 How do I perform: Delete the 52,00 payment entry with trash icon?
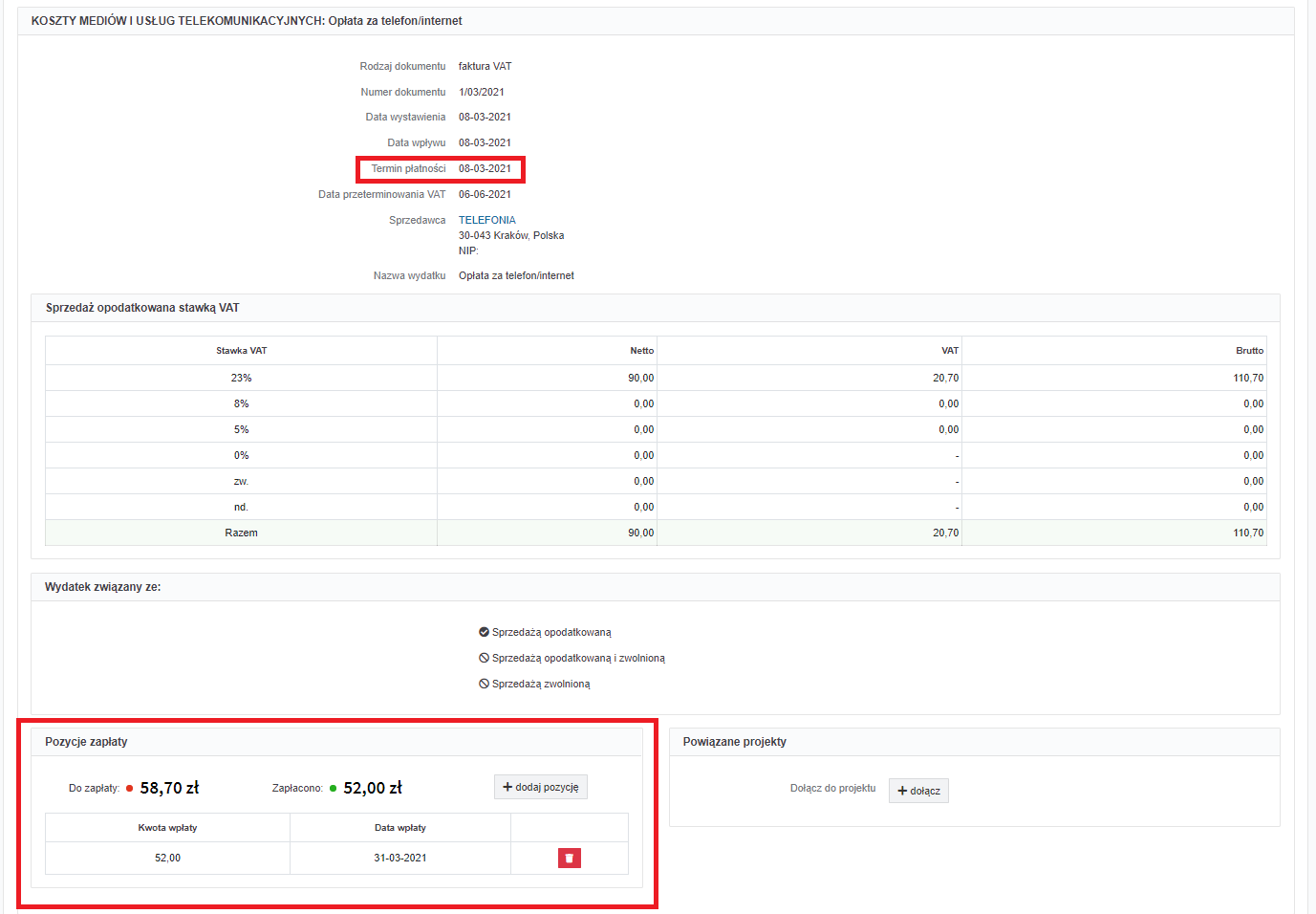pyautogui.click(x=570, y=858)
